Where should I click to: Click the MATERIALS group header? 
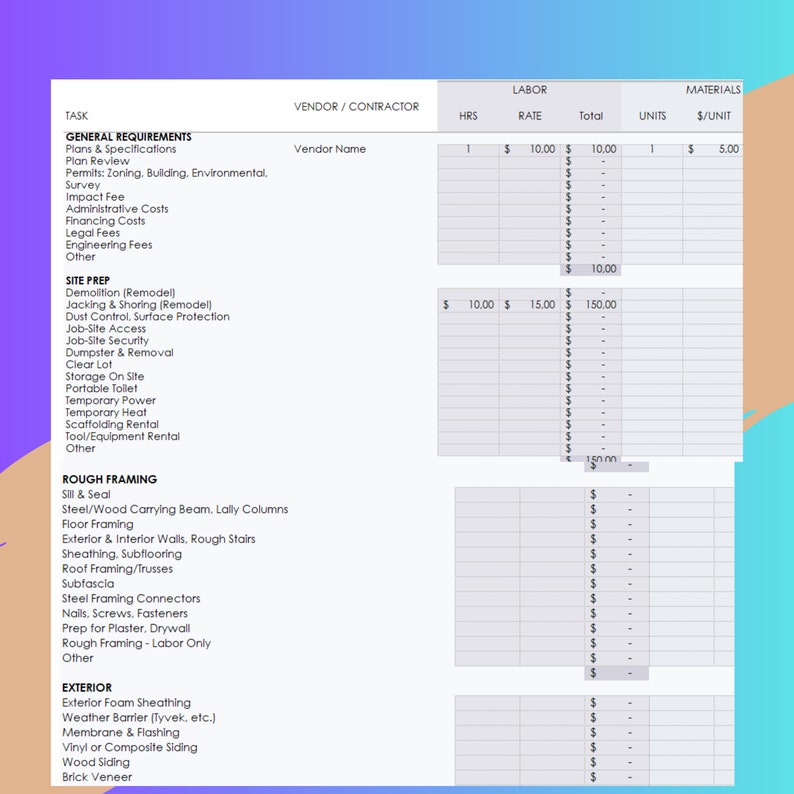pyautogui.click(x=712, y=90)
